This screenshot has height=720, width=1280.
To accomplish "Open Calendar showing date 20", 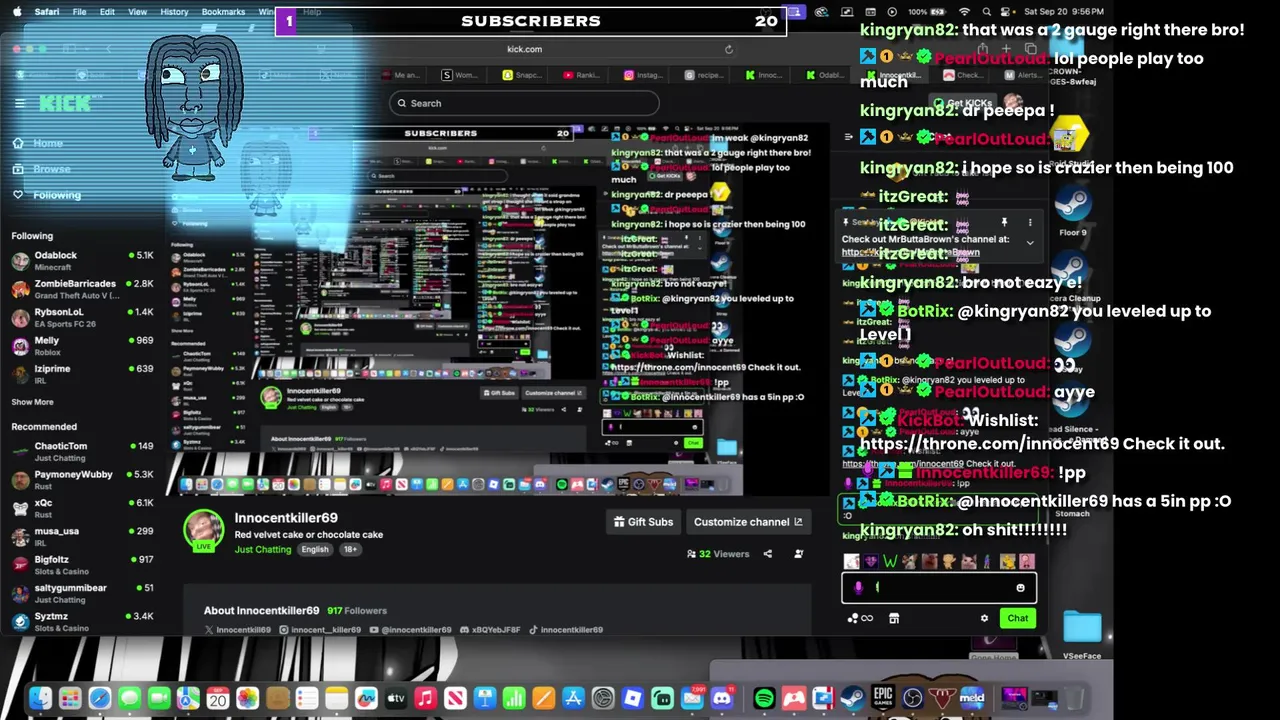I will coord(218,698).
